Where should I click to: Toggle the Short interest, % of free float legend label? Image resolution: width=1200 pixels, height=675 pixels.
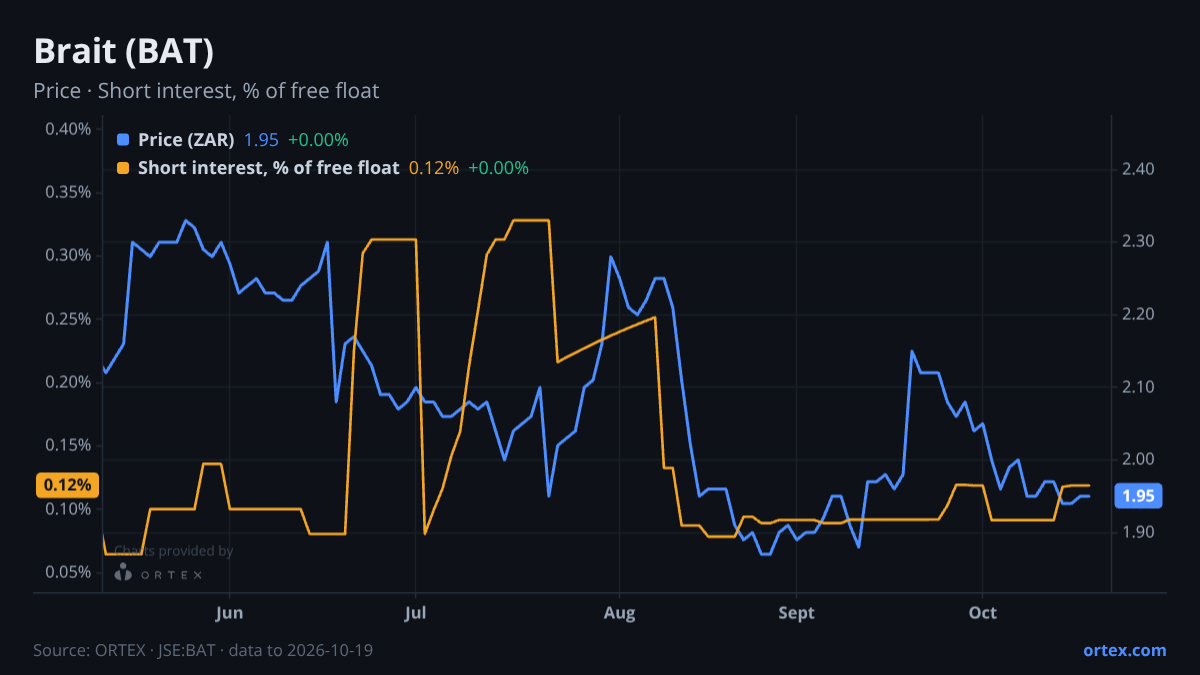[268, 168]
